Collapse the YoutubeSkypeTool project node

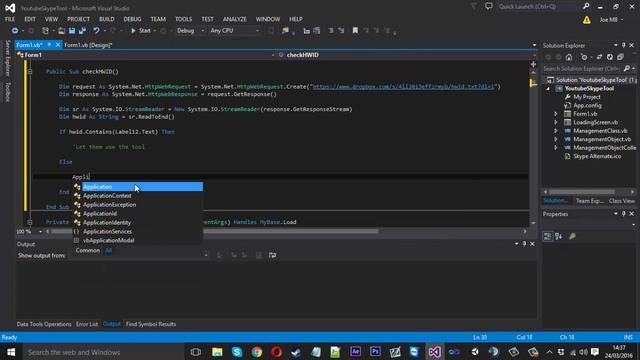548,89
